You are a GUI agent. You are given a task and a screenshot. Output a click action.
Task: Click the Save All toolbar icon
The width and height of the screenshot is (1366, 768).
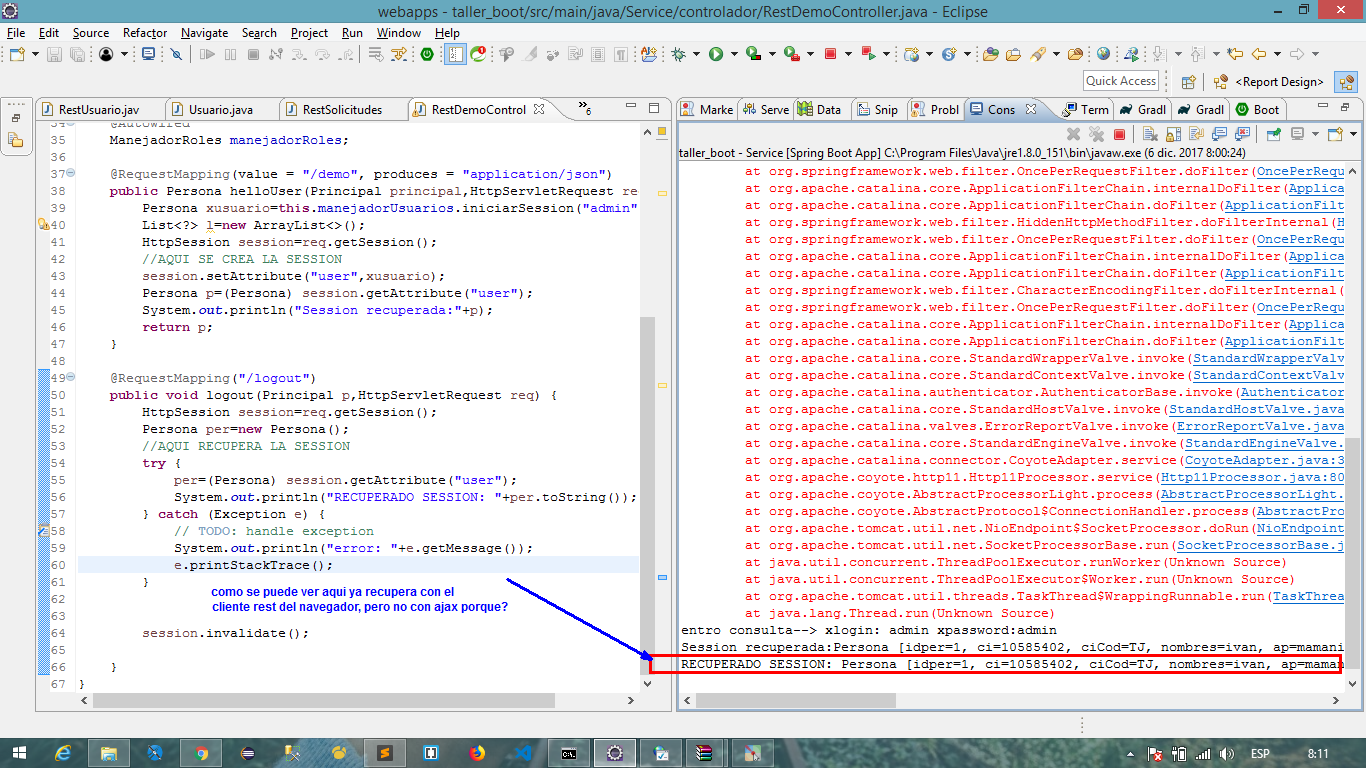(x=77, y=54)
